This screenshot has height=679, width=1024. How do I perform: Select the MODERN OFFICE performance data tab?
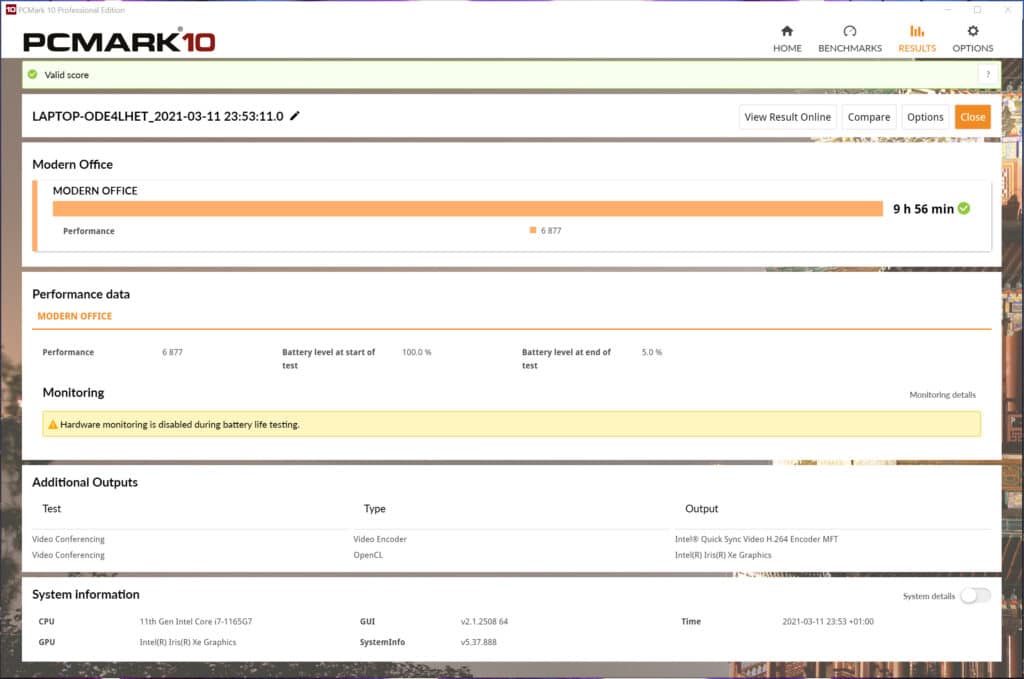click(74, 316)
